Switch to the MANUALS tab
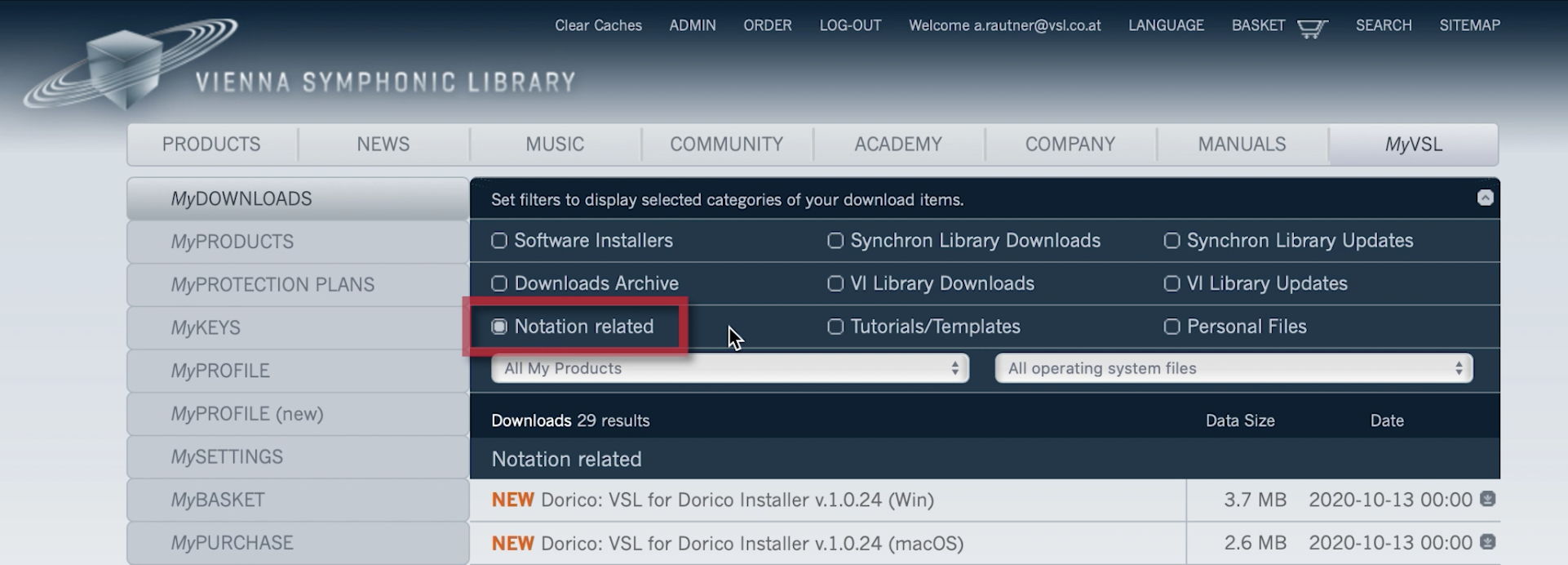This screenshot has height=565, width=1568. click(x=1242, y=145)
